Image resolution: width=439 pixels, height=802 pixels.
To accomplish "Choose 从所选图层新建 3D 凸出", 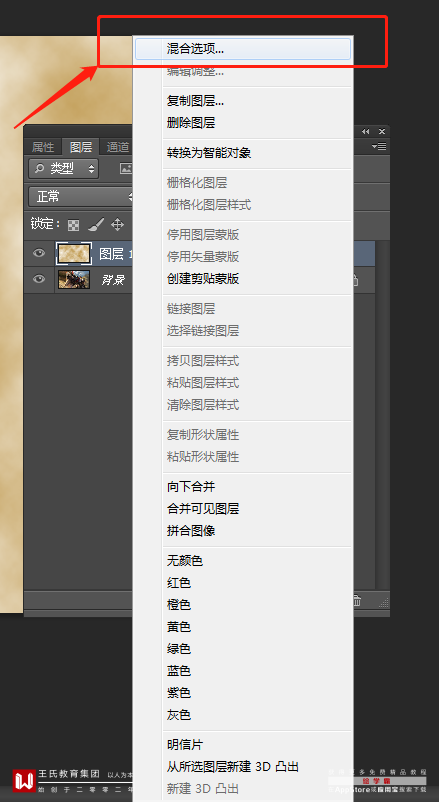I will coord(233,767).
